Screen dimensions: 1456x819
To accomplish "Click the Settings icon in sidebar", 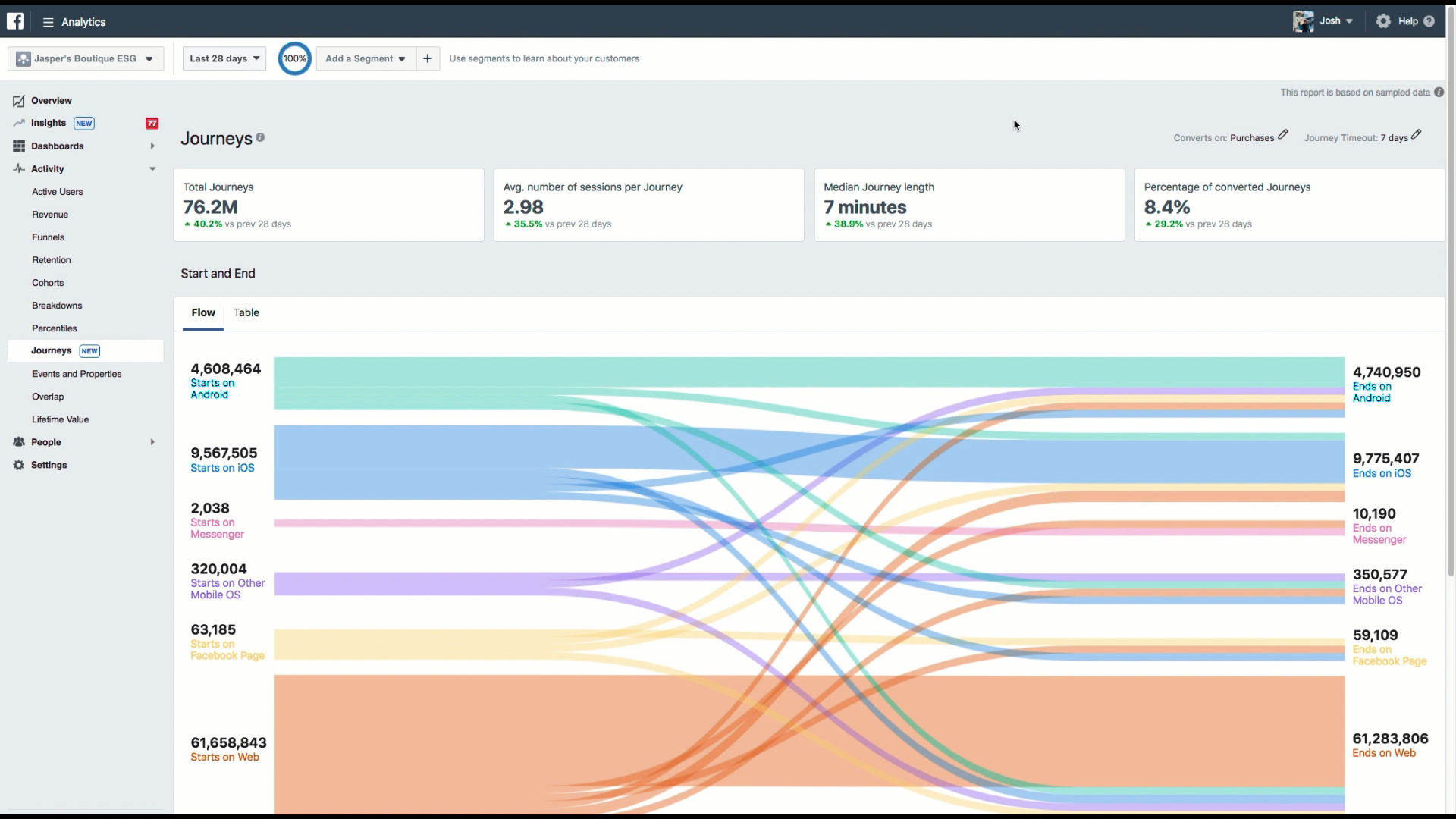I will [18, 464].
